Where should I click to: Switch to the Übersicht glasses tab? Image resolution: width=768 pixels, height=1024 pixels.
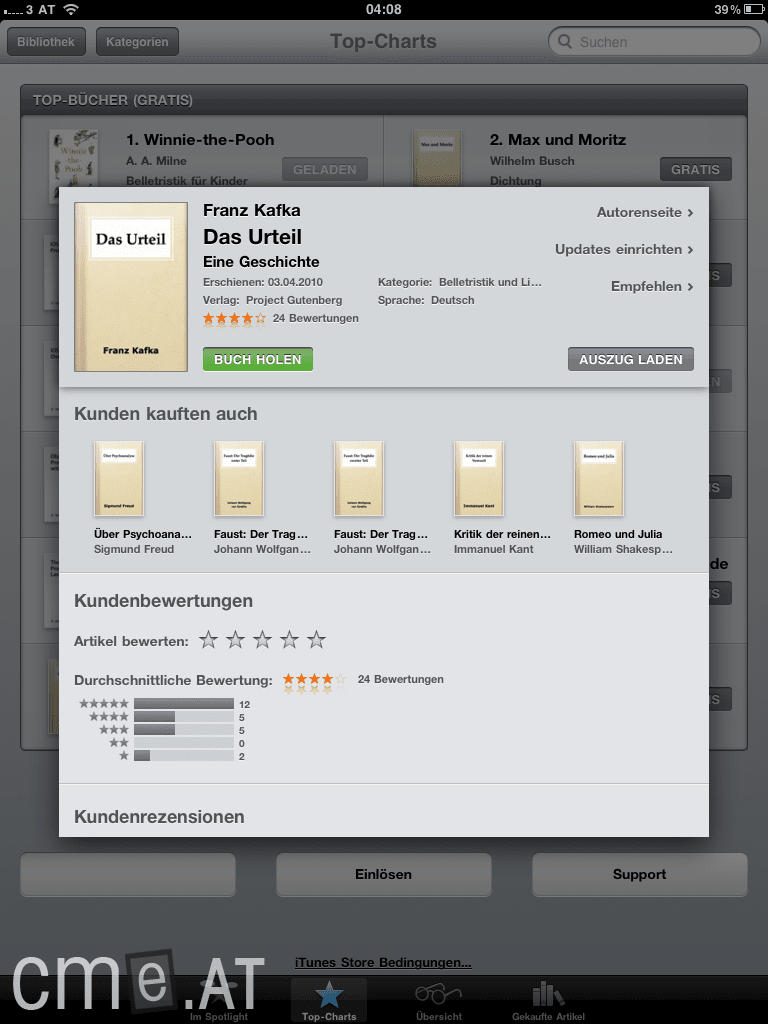click(x=438, y=1000)
